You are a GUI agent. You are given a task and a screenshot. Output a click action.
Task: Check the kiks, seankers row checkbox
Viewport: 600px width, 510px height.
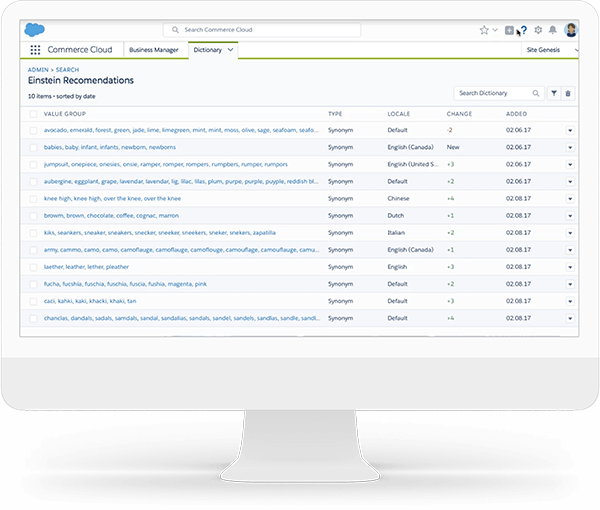click(x=33, y=233)
